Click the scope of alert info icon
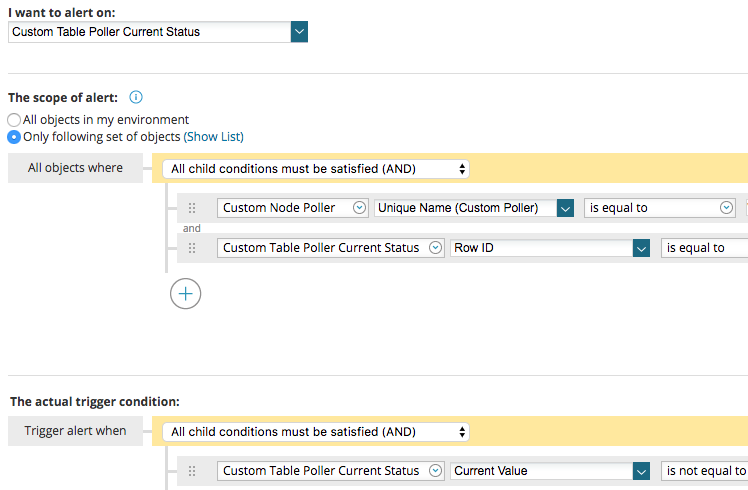Image resolution: width=748 pixels, height=490 pixels. point(136,98)
